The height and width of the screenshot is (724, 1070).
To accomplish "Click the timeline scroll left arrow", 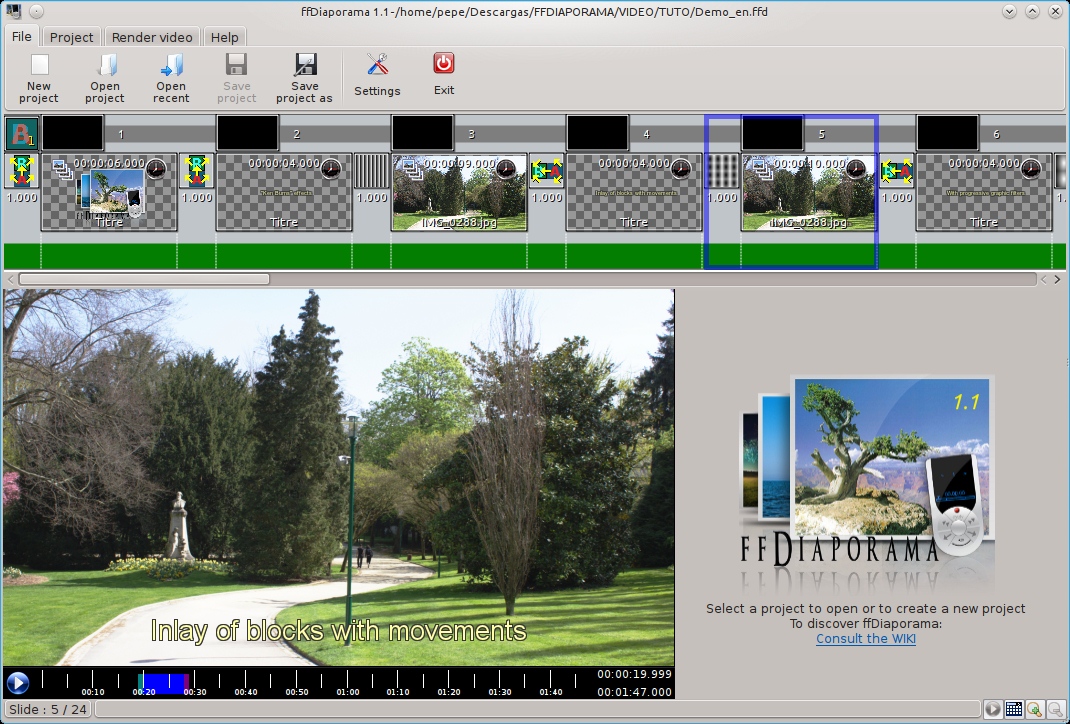I will tap(10, 279).
